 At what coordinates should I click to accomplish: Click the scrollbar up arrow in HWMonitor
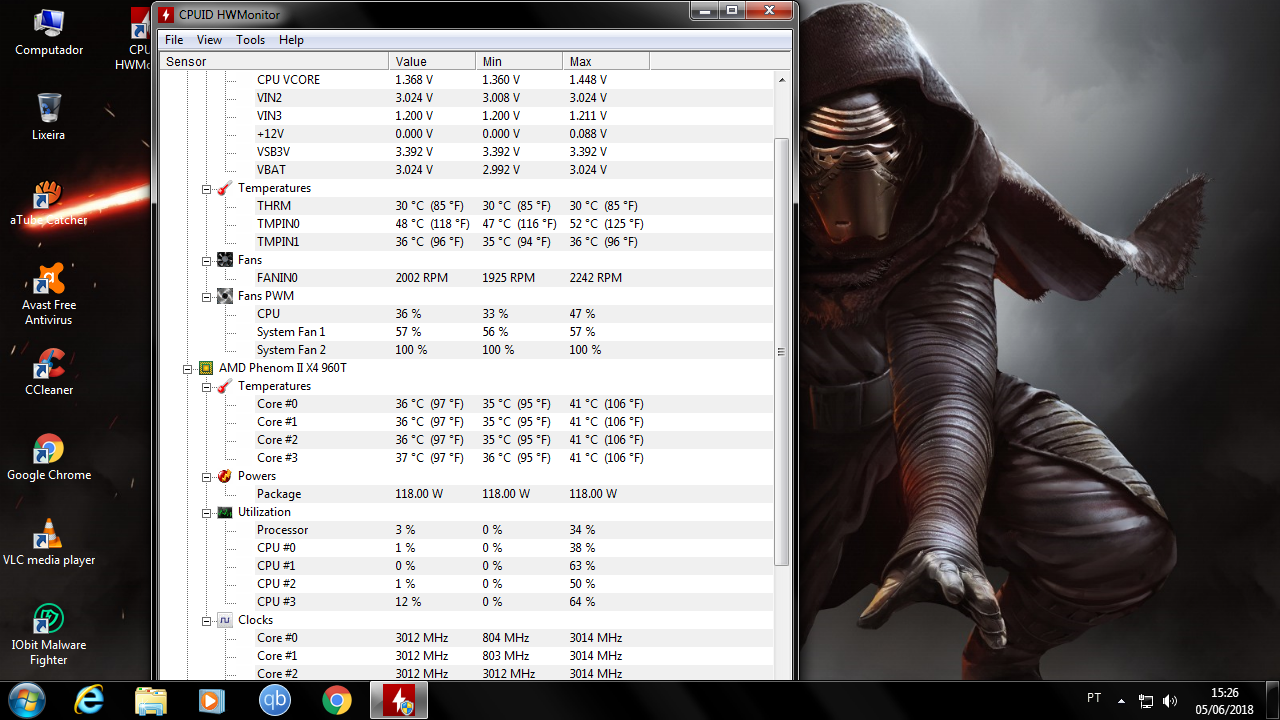tap(782, 79)
